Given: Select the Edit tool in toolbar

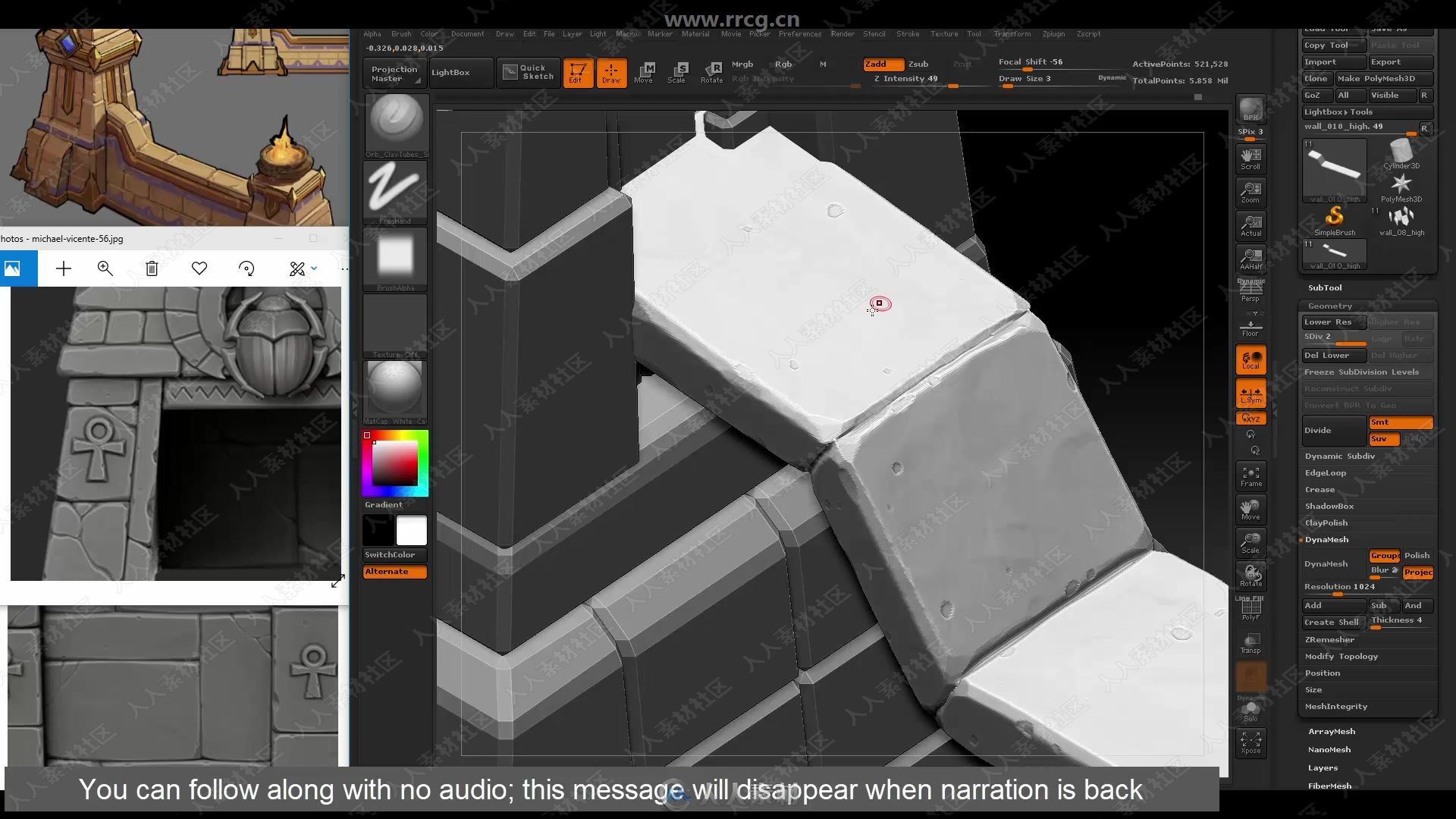Looking at the screenshot, I should coord(578,71).
